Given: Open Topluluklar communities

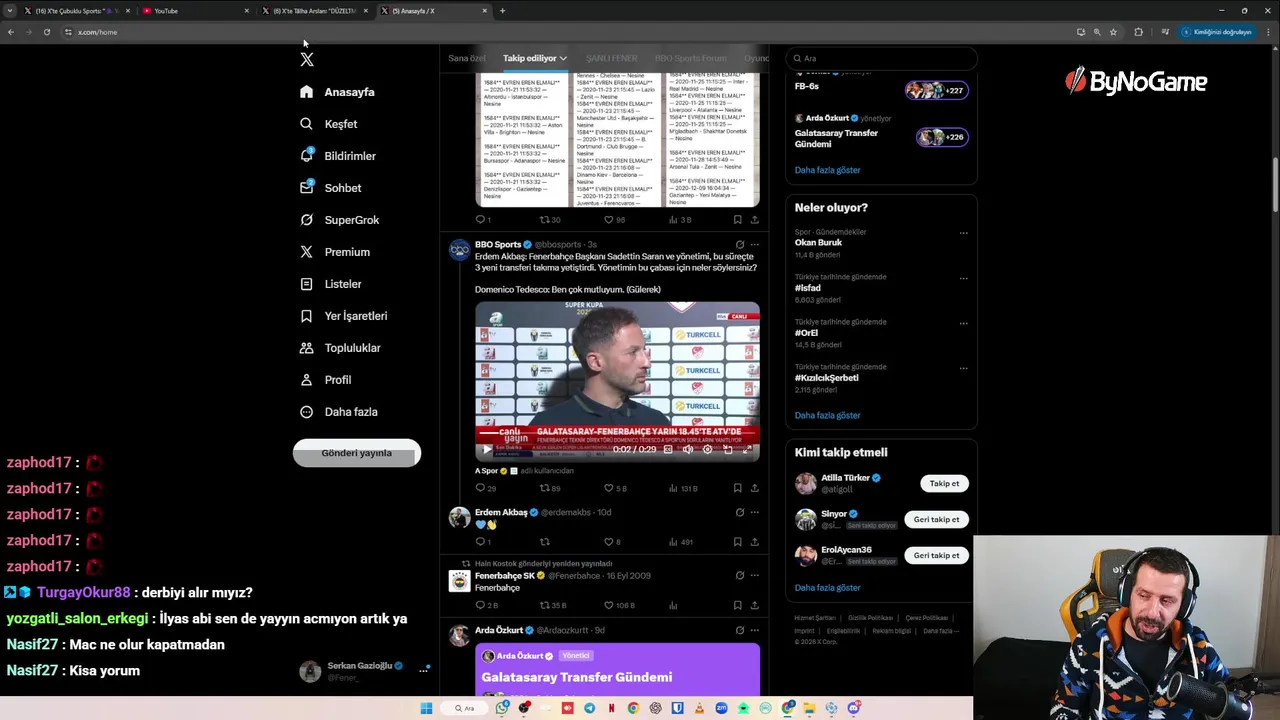Looking at the screenshot, I should coord(339,348).
